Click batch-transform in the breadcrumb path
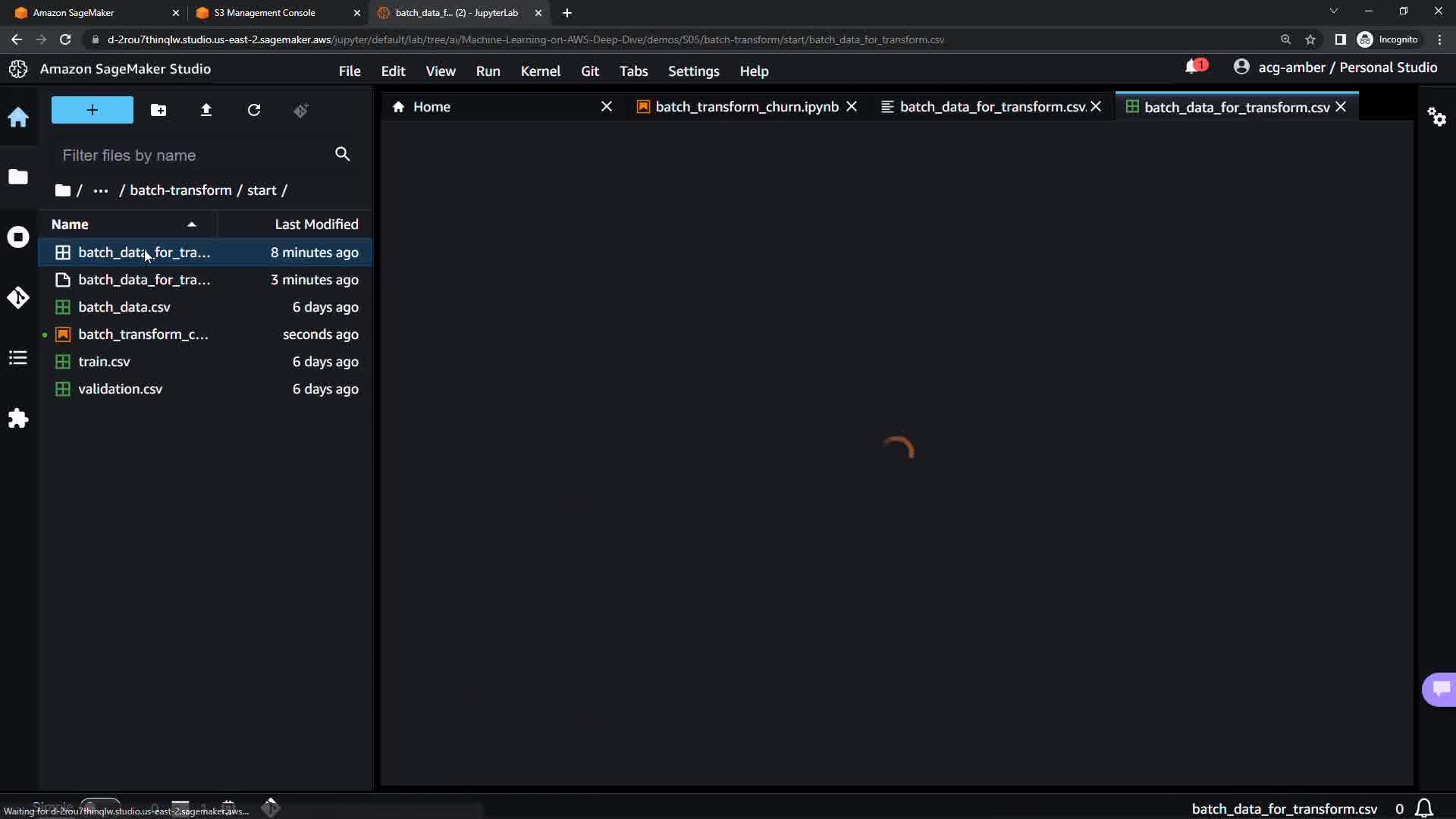Image resolution: width=1456 pixels, height=819 pixels. pos(180,190)
